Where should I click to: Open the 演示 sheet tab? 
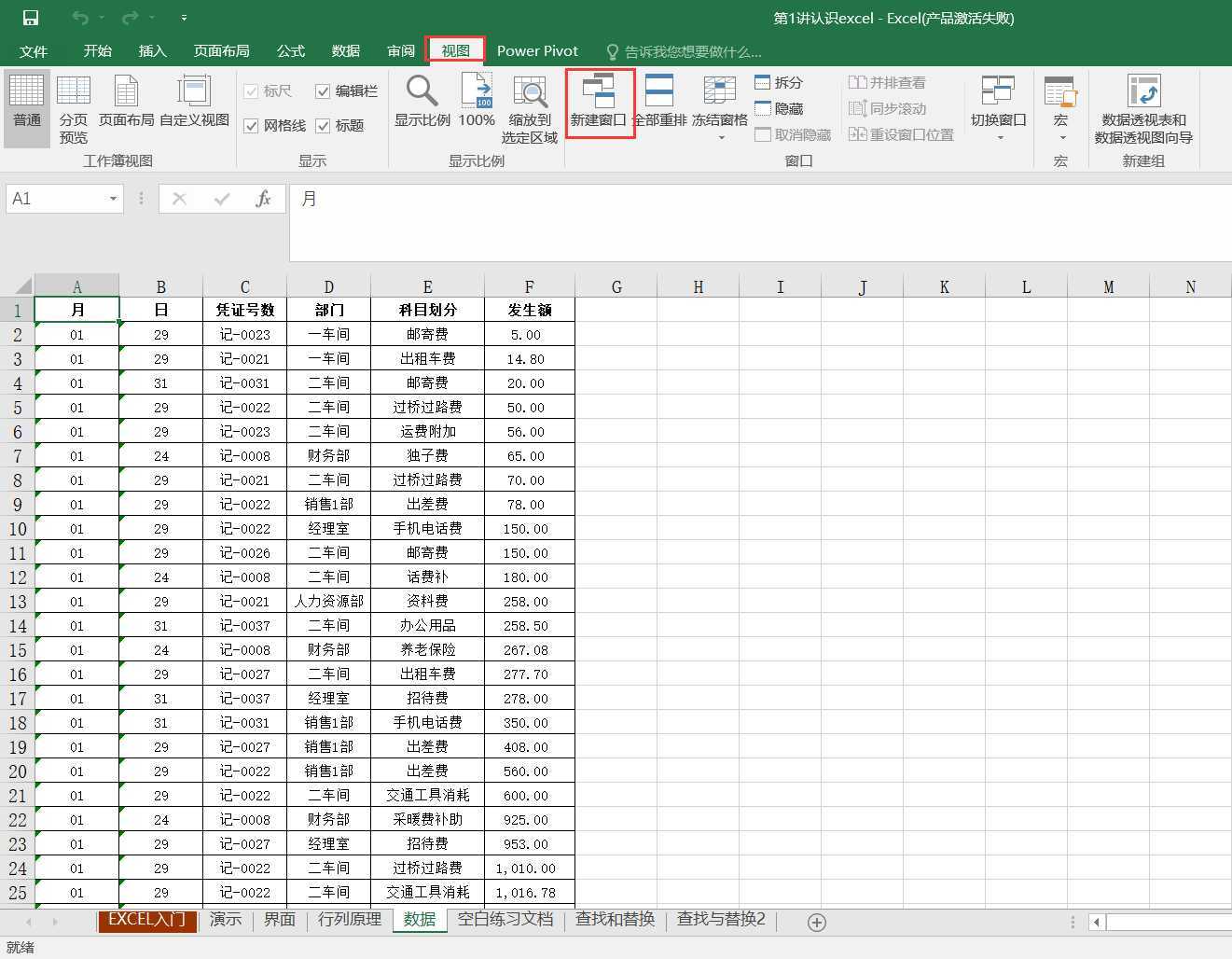tap(226, 920)
